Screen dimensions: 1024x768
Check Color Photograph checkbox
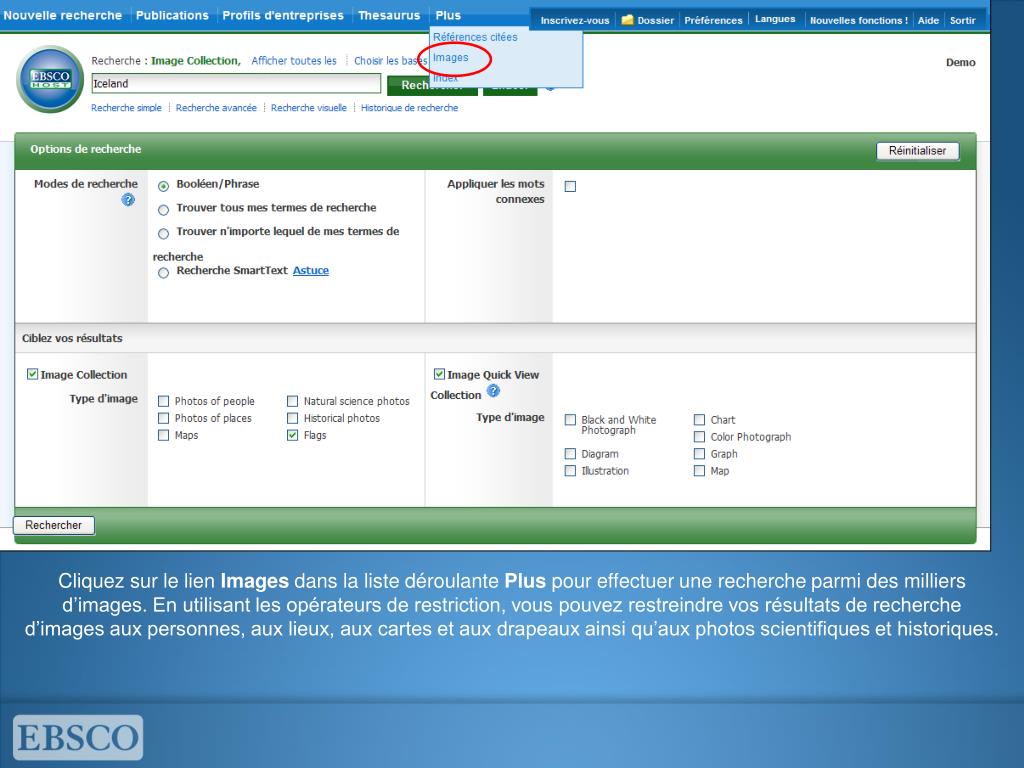click(699, 436)
